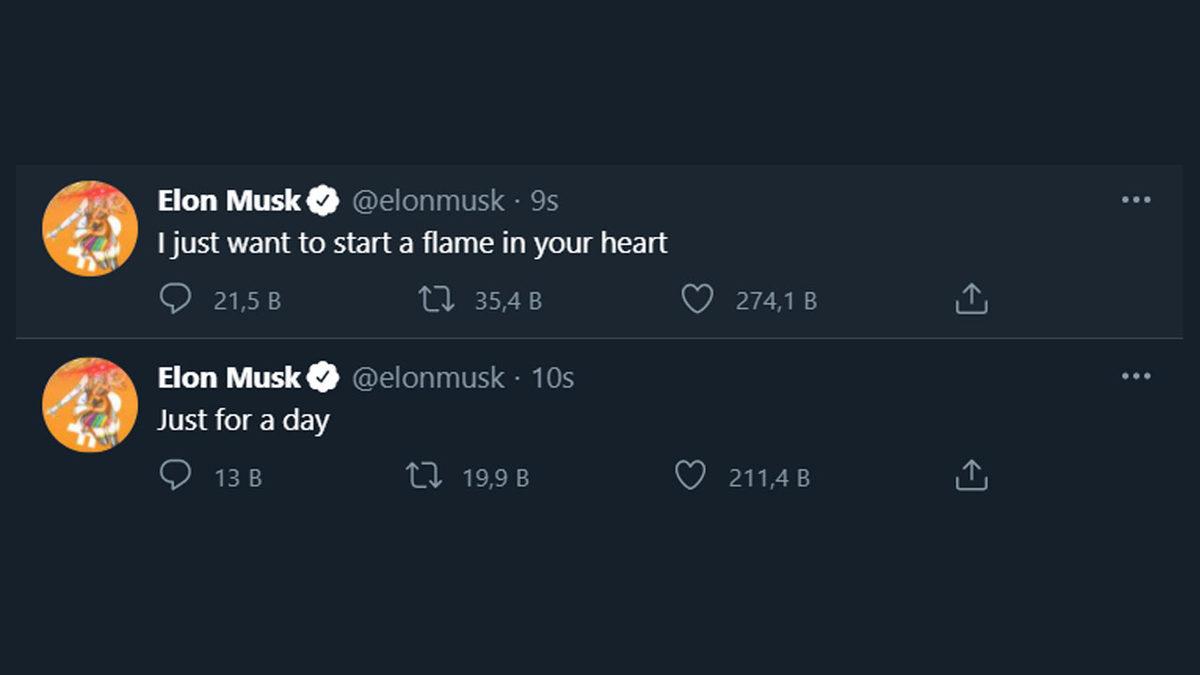Open Elon Musk avatar on second tweet
The height and width of the screenshot is (675, 1200).
(90, 405)
